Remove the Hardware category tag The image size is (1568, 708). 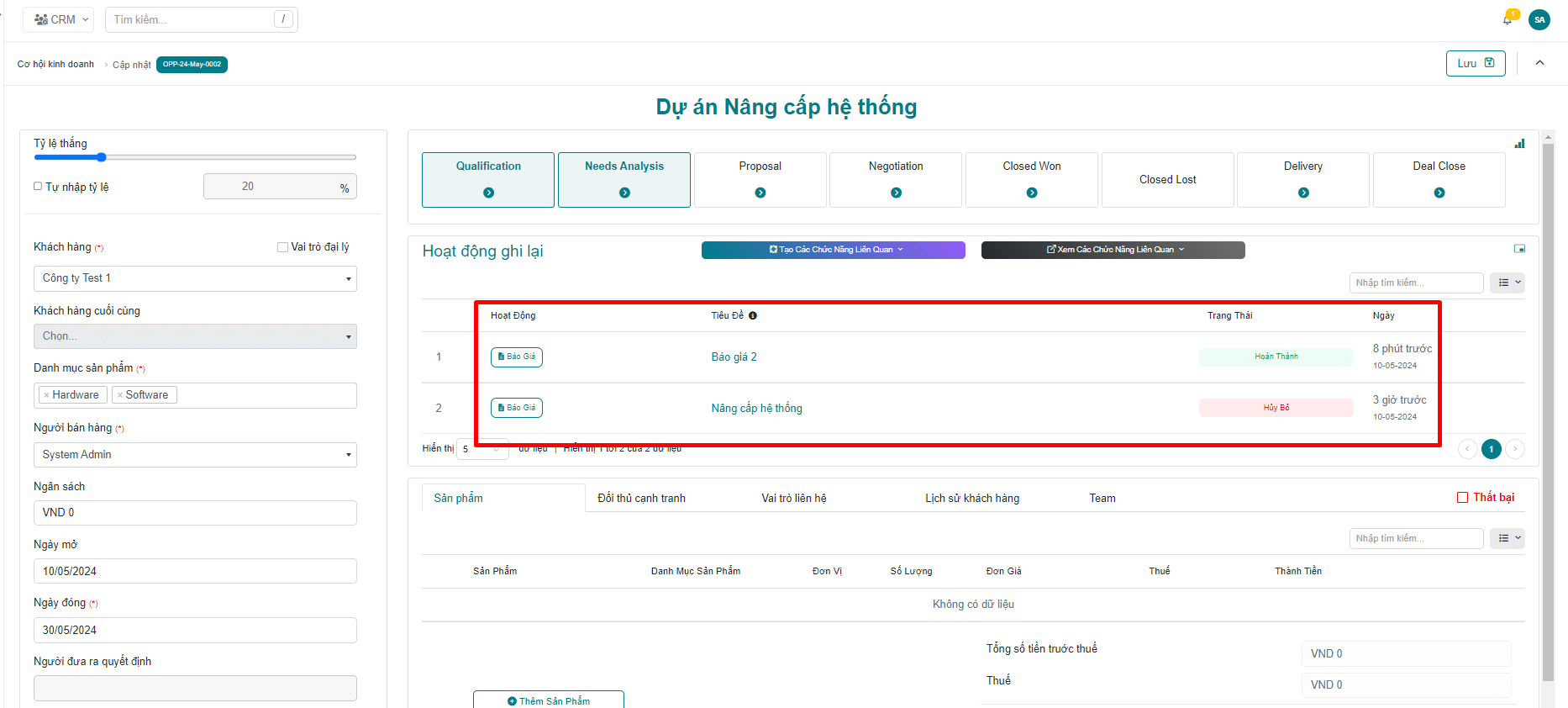pos(46,395)
